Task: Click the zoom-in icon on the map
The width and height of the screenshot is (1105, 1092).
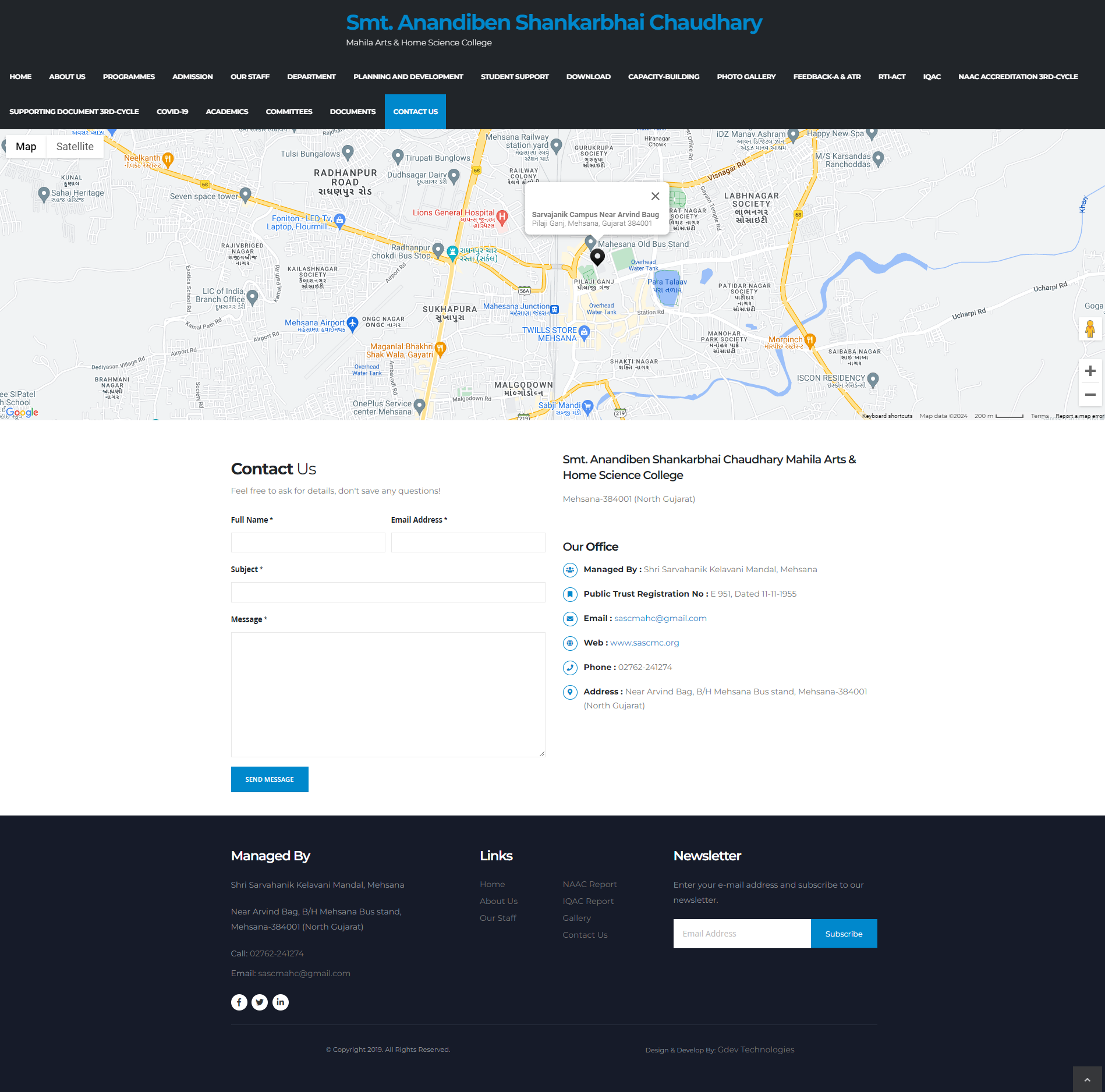Action: pyautogui.click(x=1090, y=371)
